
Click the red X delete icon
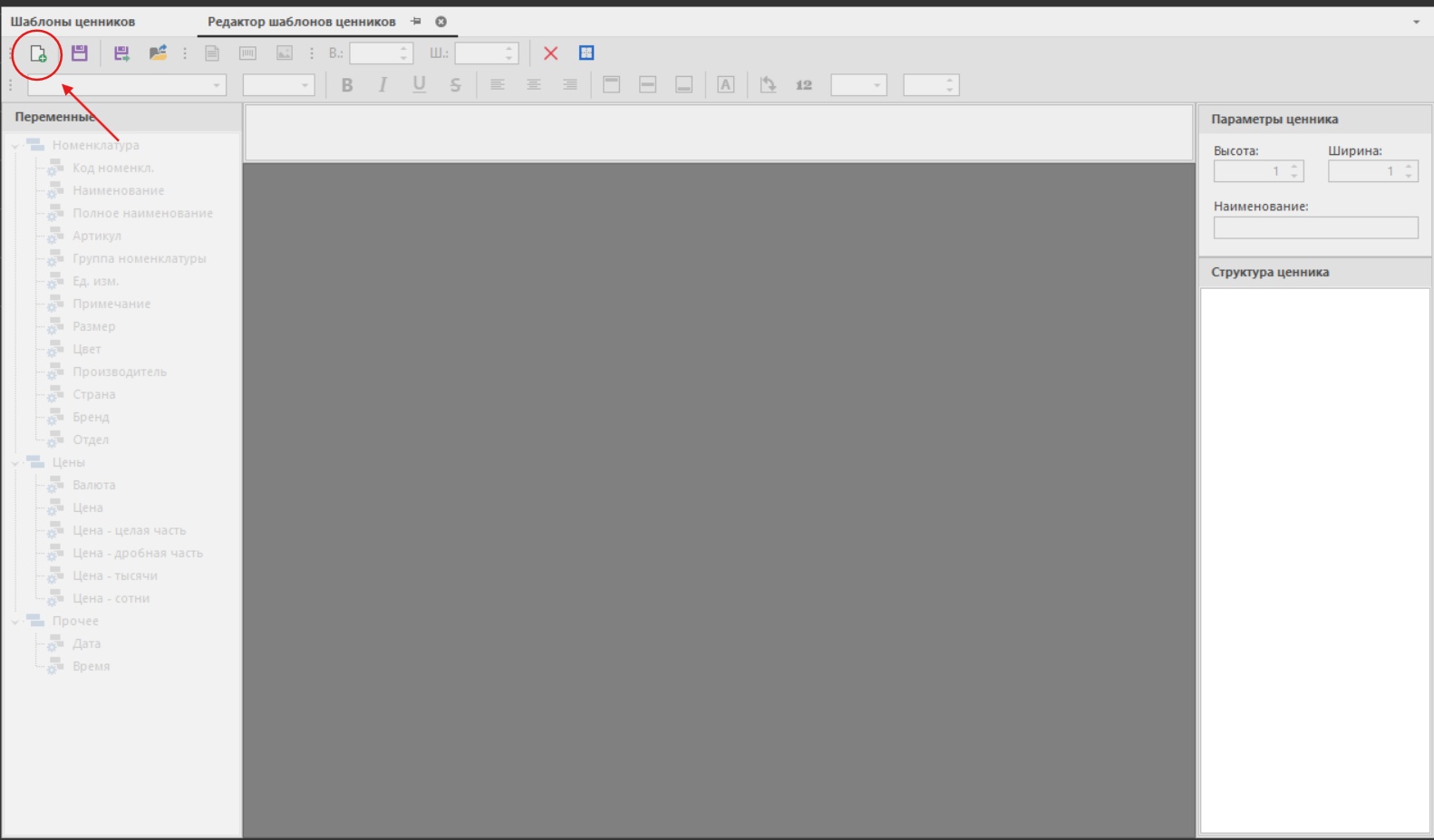click(x=550, y=53)
